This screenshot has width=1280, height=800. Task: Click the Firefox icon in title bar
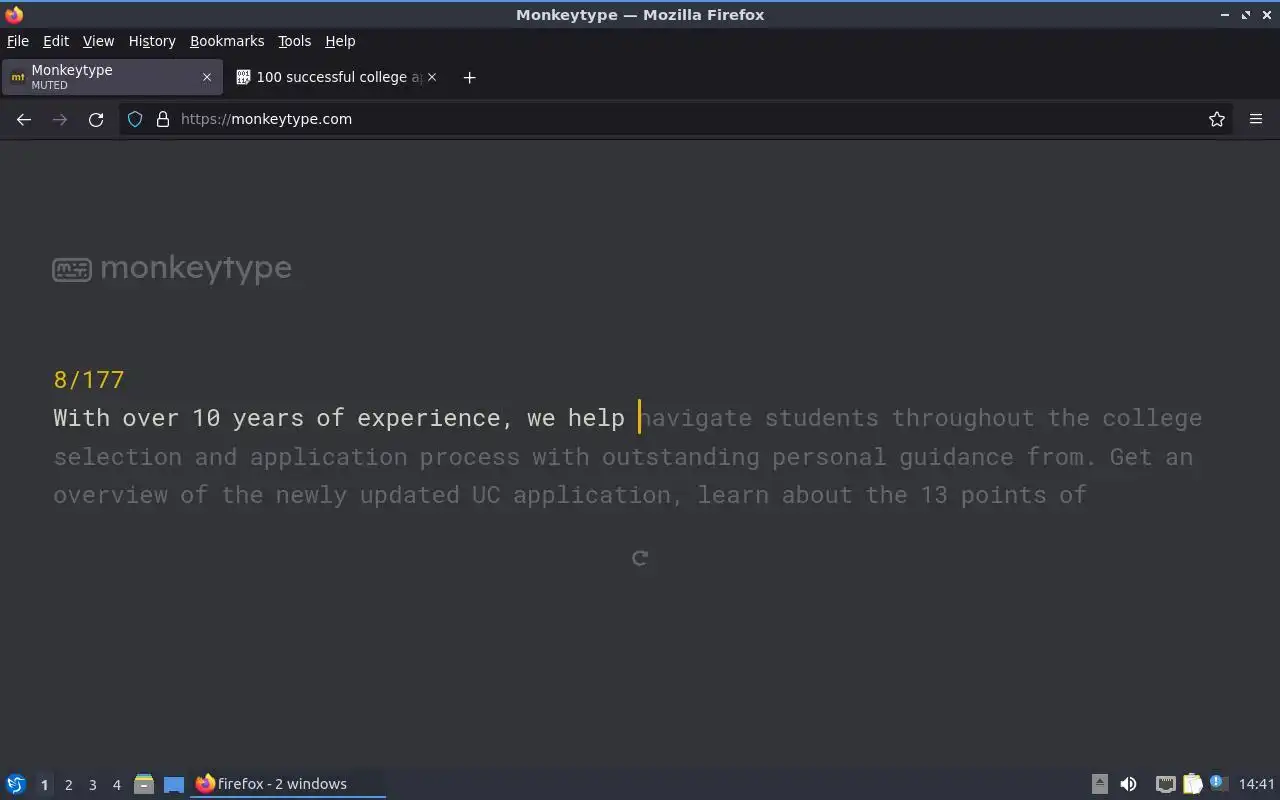click(x=14, y=15)
